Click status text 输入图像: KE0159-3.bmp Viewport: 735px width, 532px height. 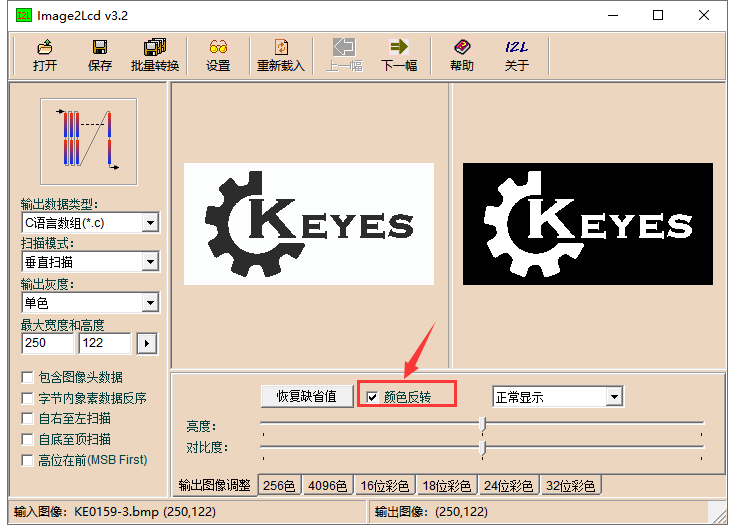point(115,511)
